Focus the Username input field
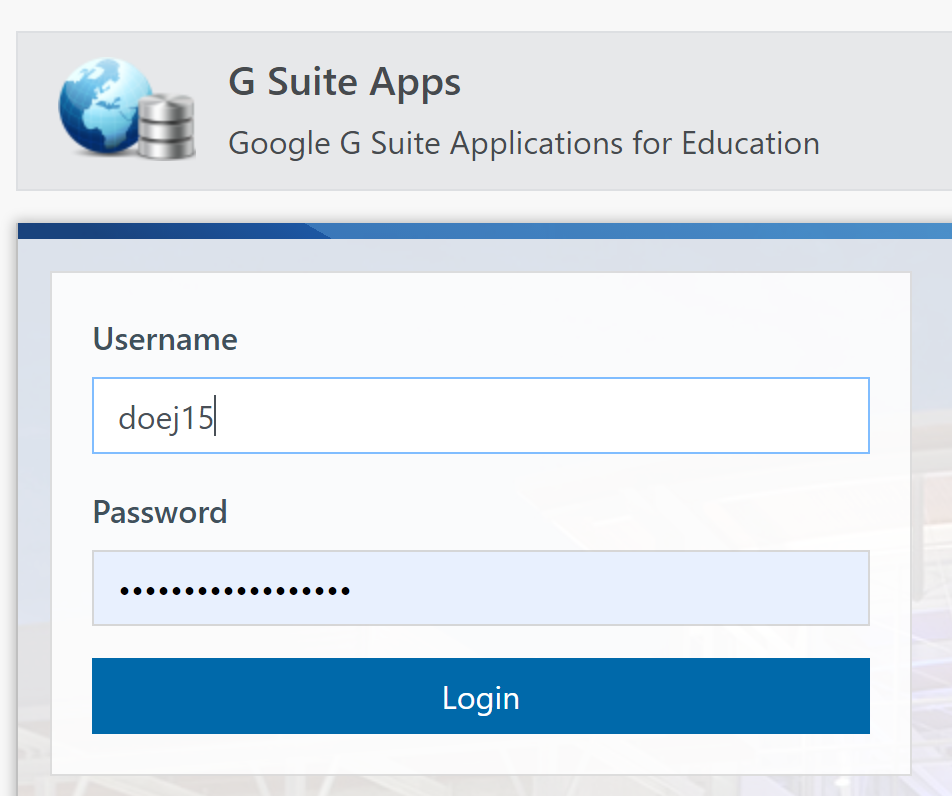The height and width of the screenshot is (796, 952). point(480,415)
